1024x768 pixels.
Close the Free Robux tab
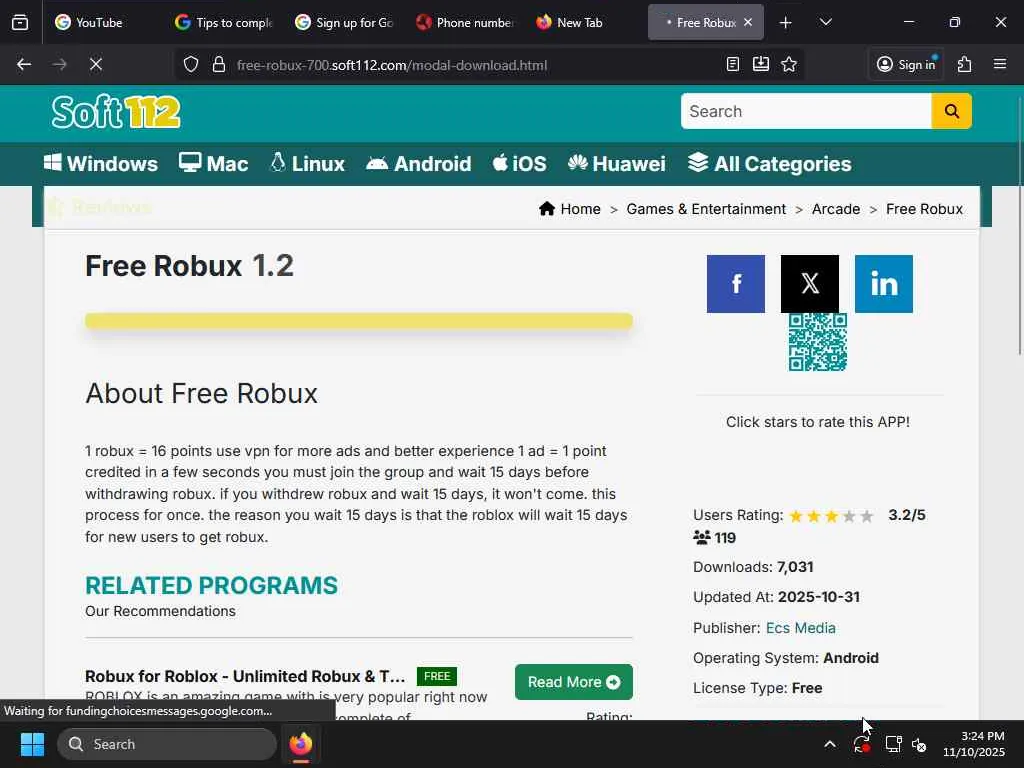click(748, 22)
